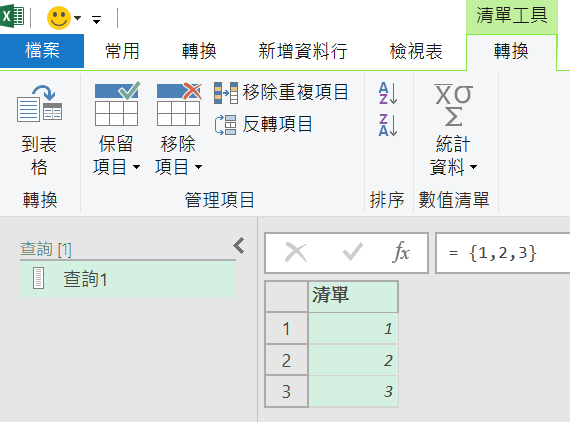Select the 清單 column header
Image resolution: width=570 pixels, height=422 pixels.
353,296
